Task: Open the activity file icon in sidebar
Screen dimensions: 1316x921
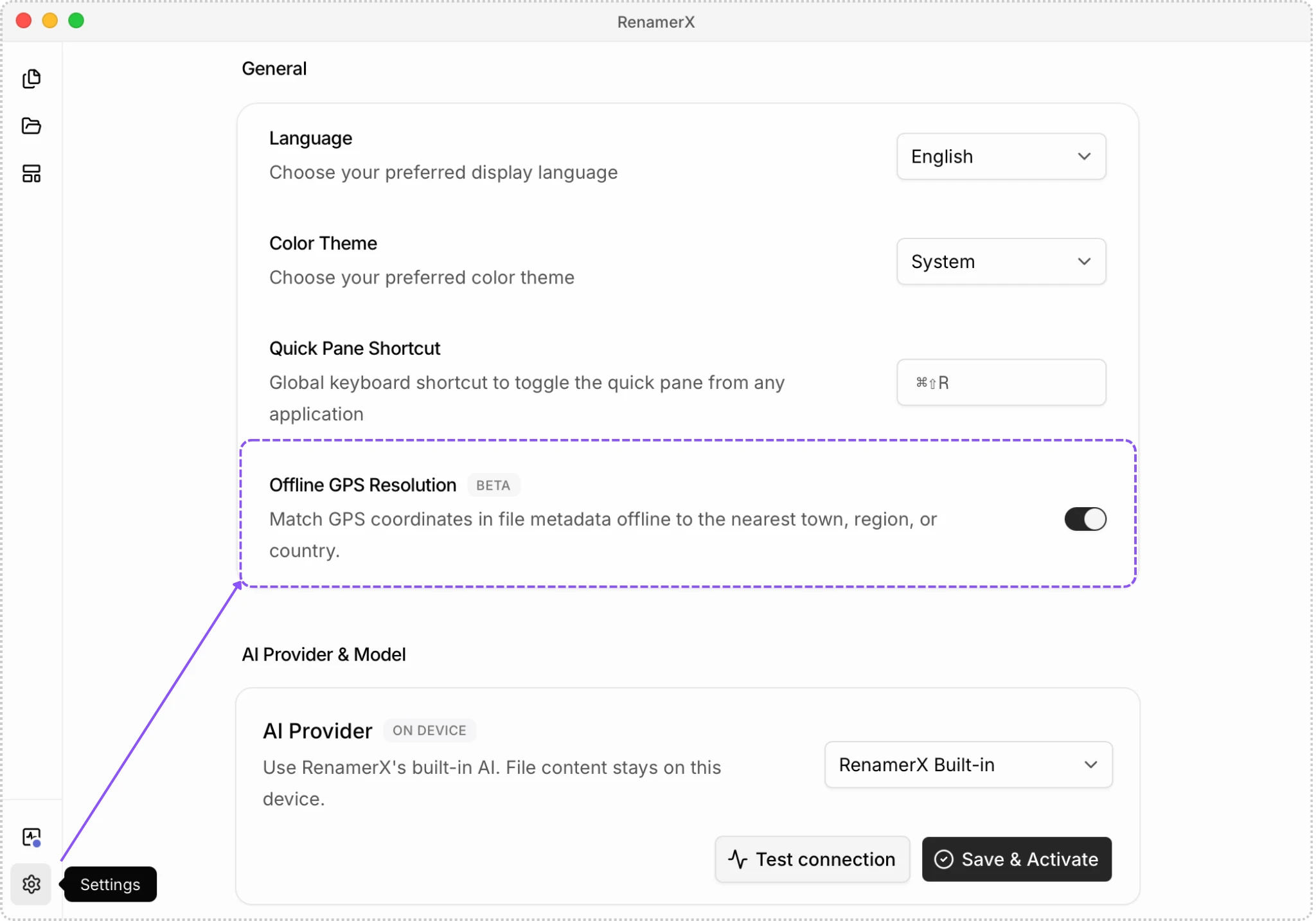Action: tap(31, 837)
